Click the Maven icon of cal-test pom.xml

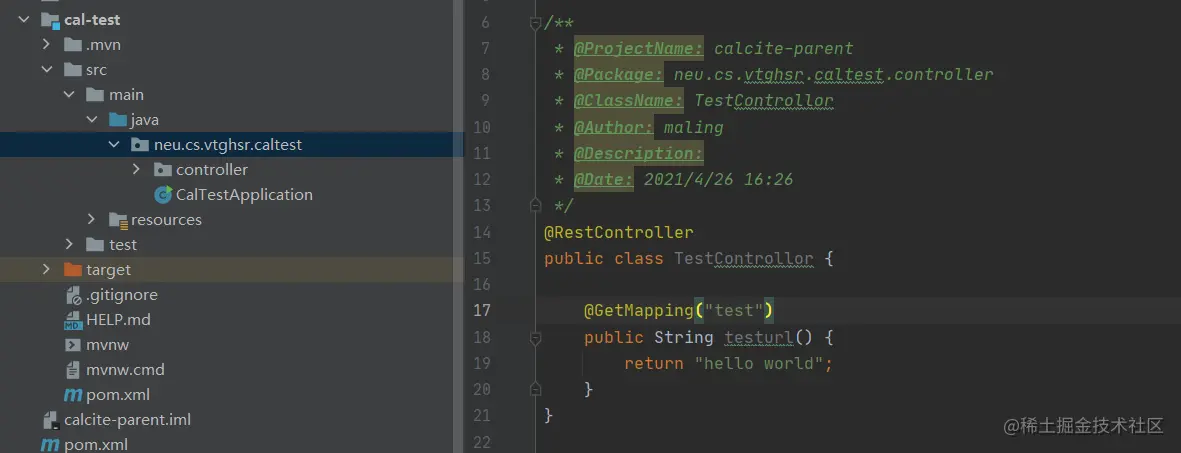tap(73, 394)
